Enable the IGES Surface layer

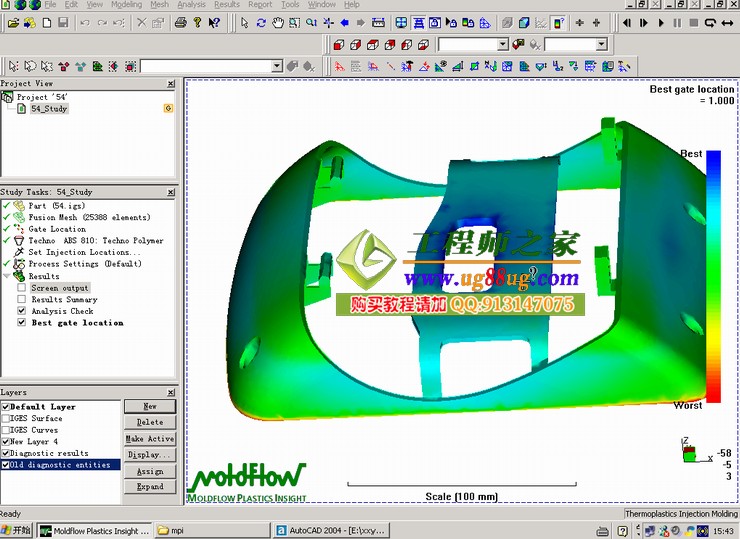pos(6,418)
